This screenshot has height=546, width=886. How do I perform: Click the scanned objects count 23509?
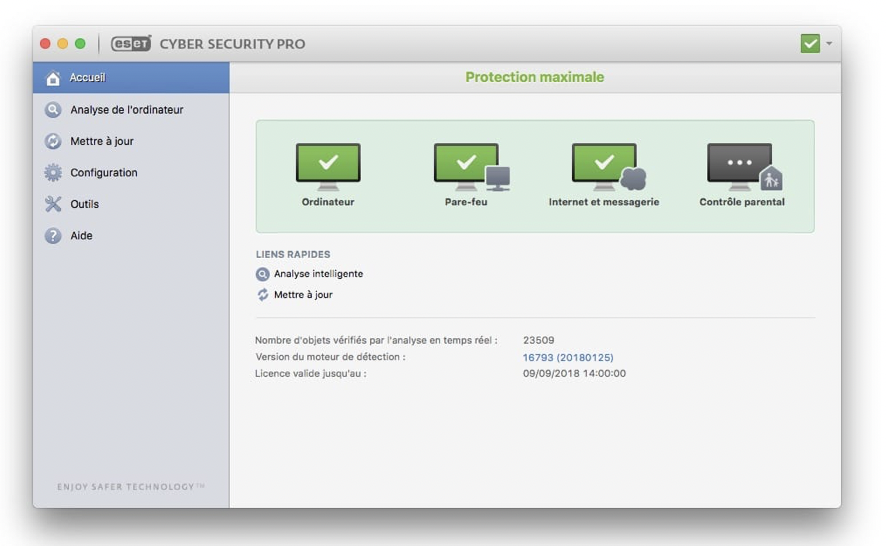538,340
